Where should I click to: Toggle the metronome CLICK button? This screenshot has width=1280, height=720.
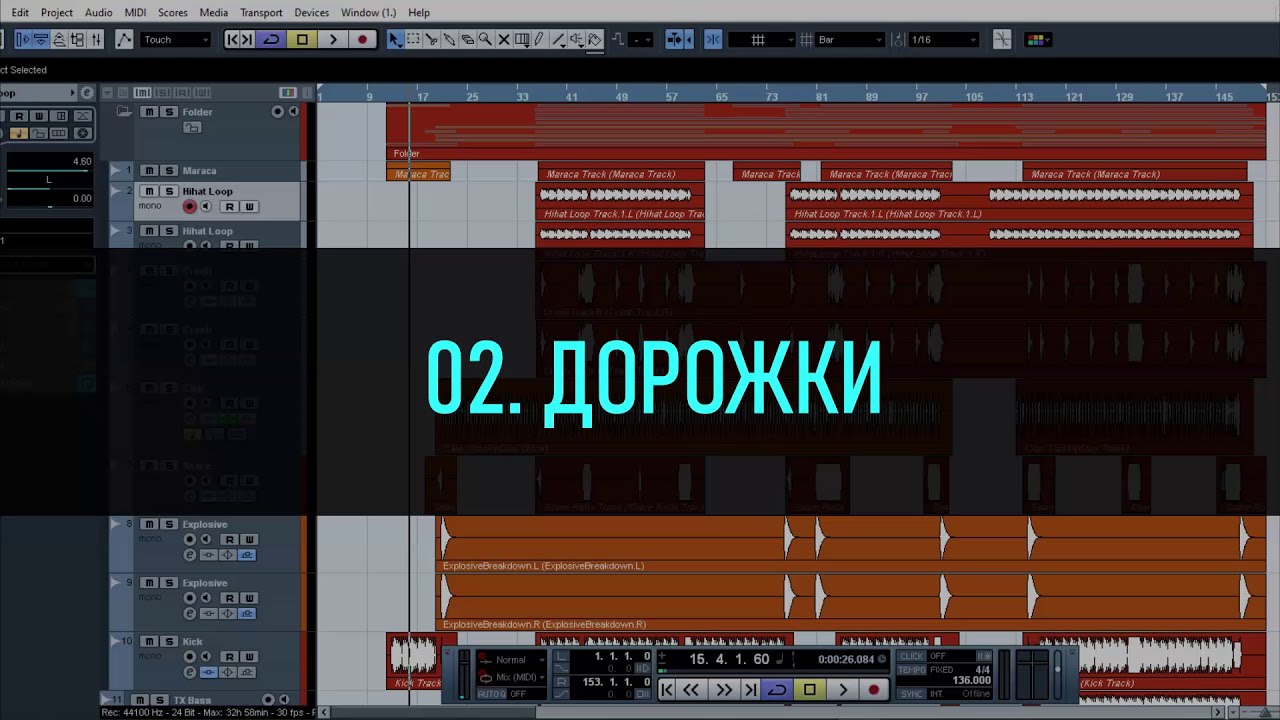[911, 657]
